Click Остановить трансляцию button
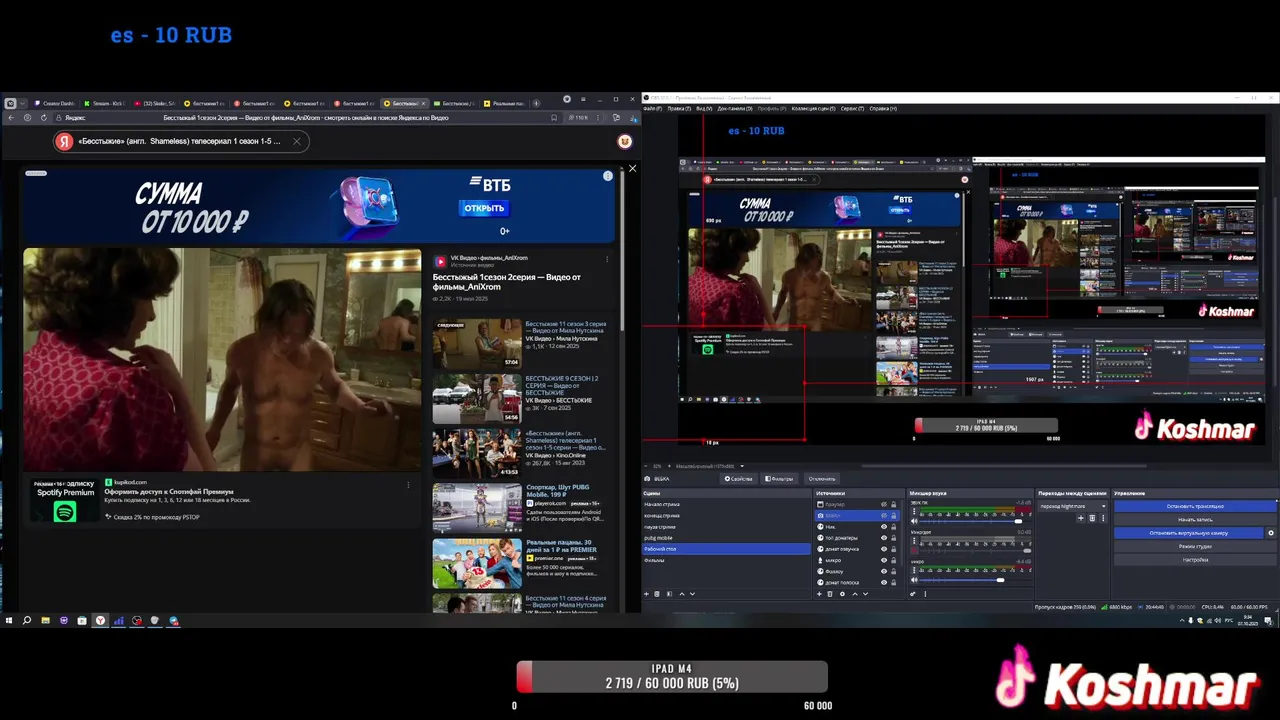Viewport: 1280px width, 720px height. pos(1195,506)
